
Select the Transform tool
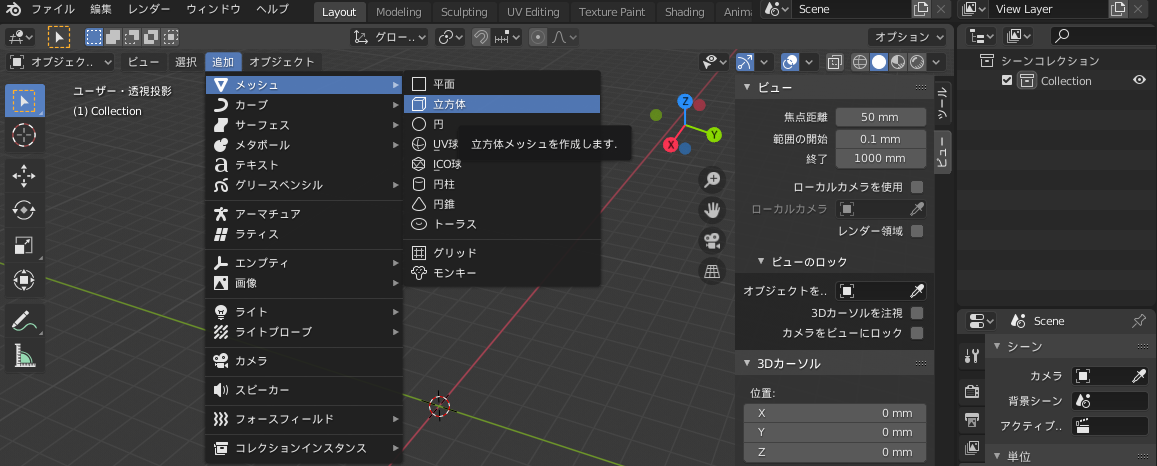click(x=24, y=280)
